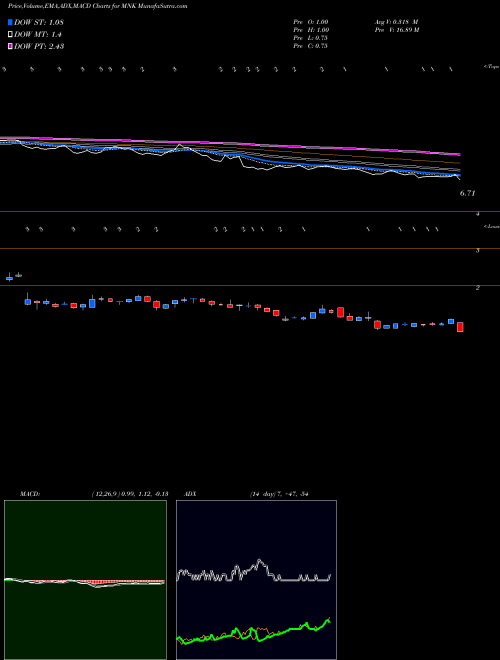Click the magenta DOW PT legend swatch
This screenshot has width=500, height=660.
point(10,46)
